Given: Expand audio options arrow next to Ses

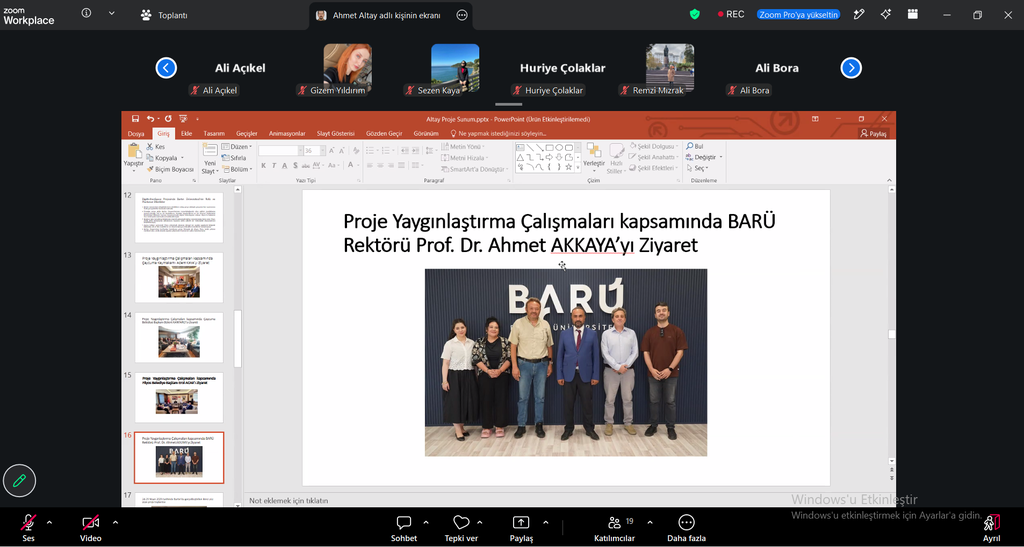Looking at the screenshot, I should click(49, 522).
